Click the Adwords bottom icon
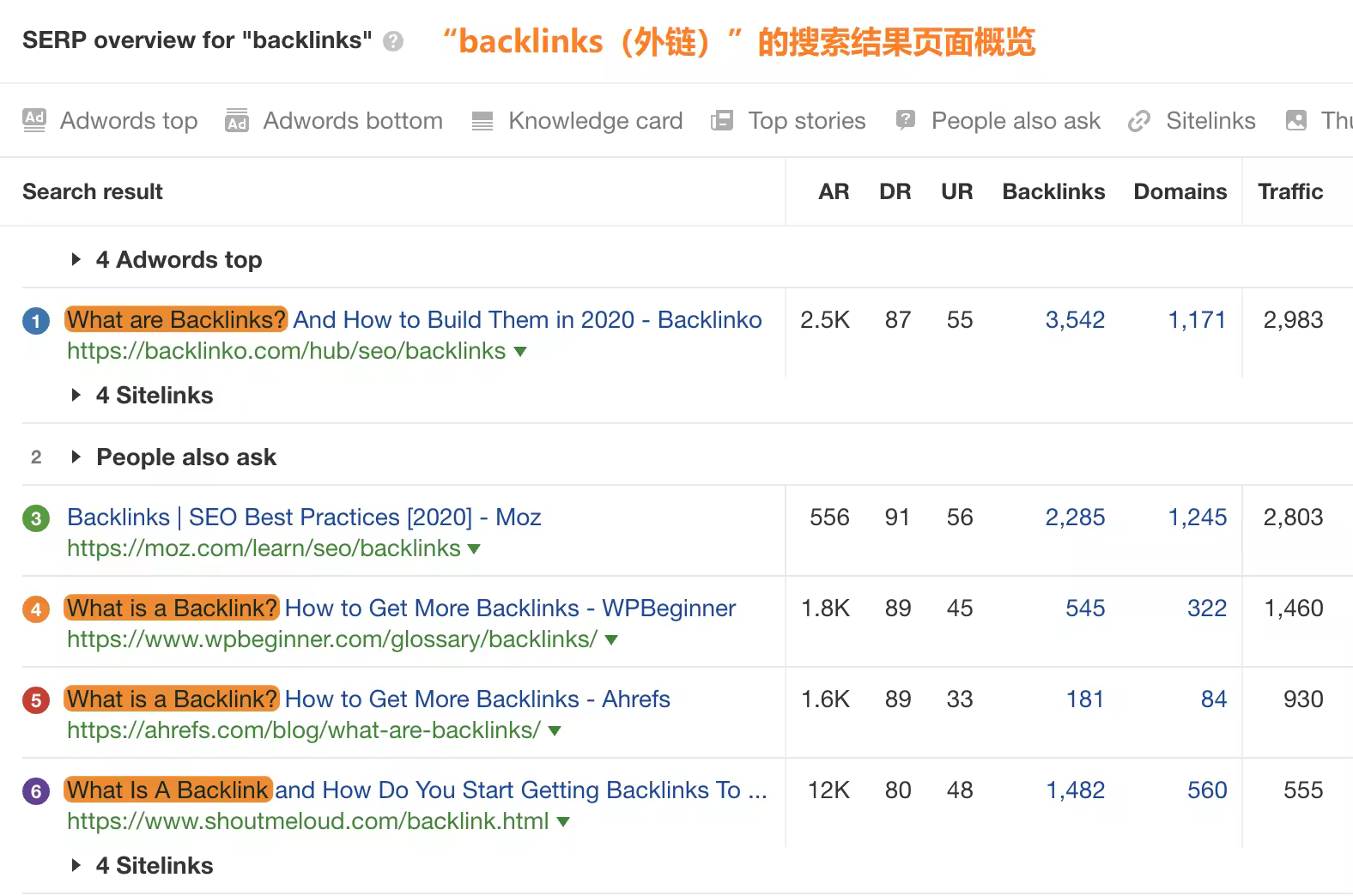 point(237,120)
